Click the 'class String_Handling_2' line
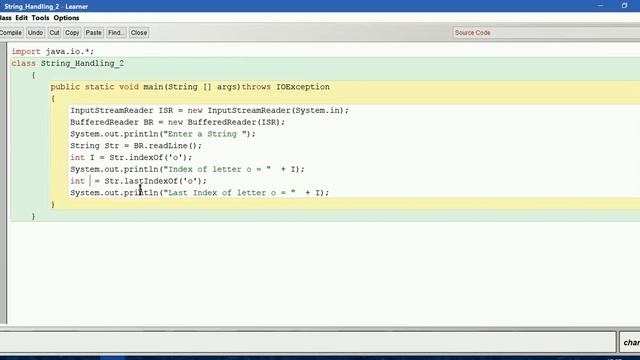 (x=68, y=63)
